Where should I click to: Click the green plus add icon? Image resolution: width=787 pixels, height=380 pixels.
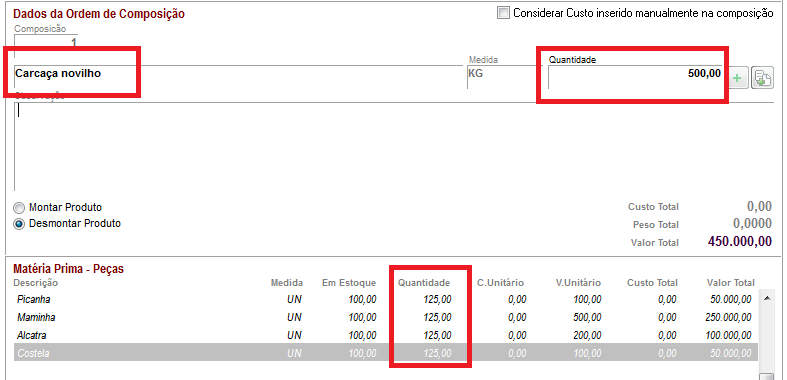point(737,79)
